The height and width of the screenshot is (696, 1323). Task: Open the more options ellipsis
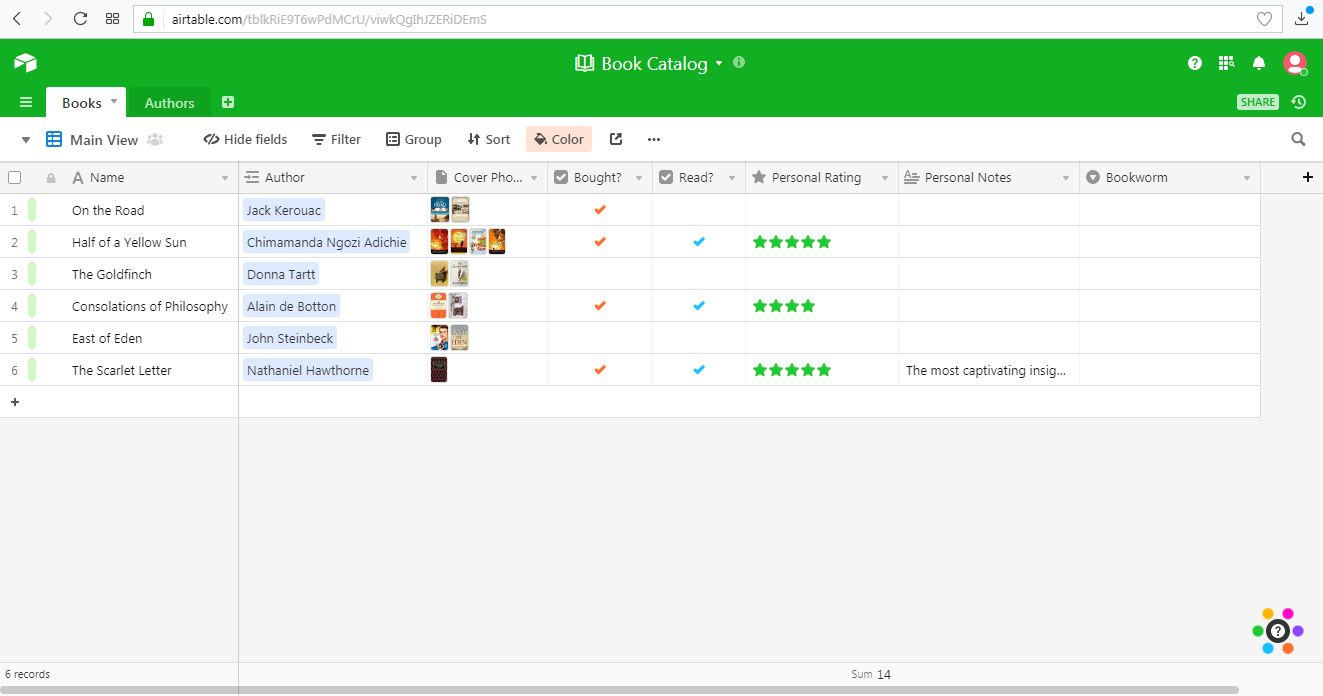(x=654, y=140)
